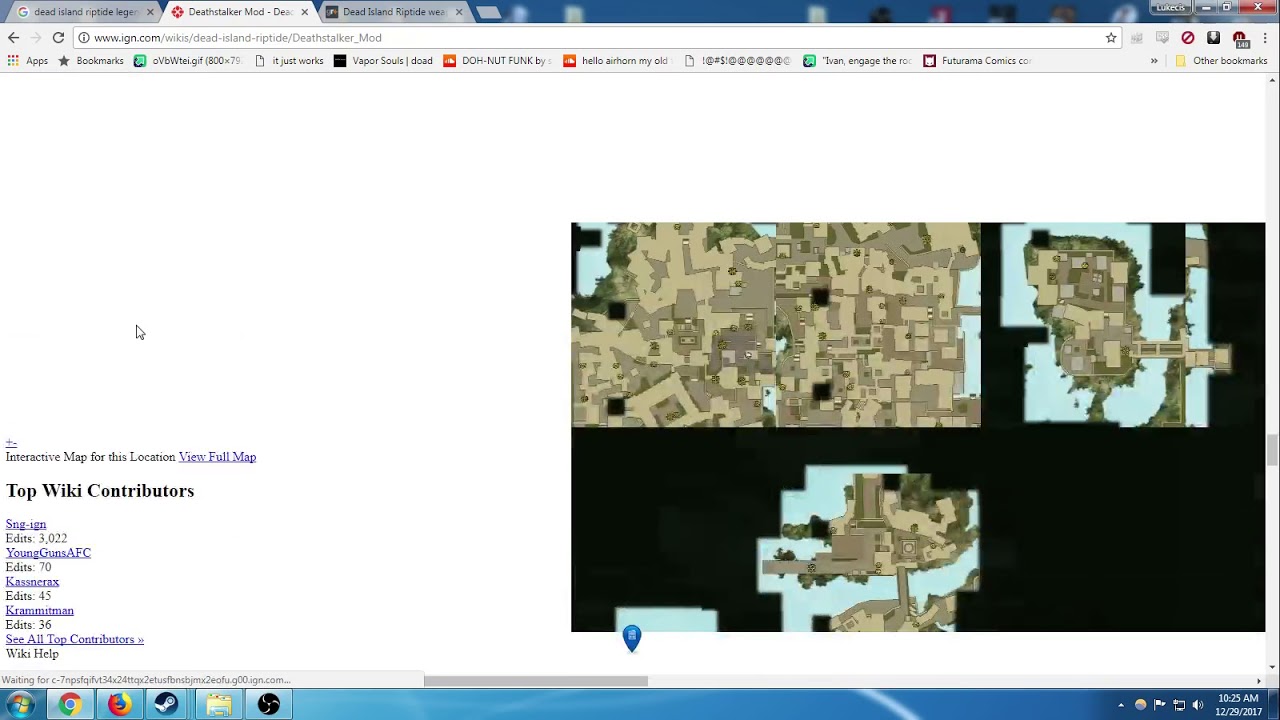Viewport: 1280px width, 720px height.
Task: Reload the page with the refresh icon
Action: point(58,37)
